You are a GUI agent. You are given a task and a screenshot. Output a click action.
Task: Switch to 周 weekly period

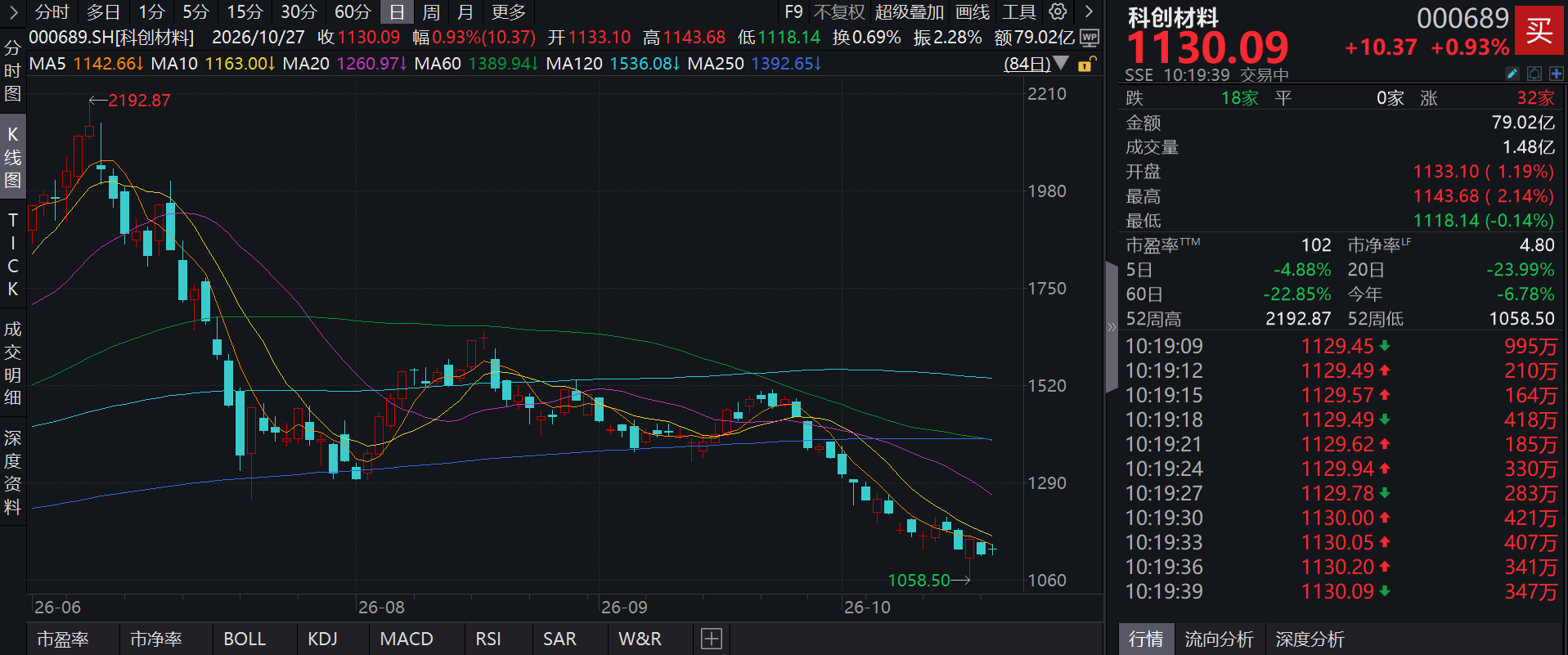click(x=431, y=12)
